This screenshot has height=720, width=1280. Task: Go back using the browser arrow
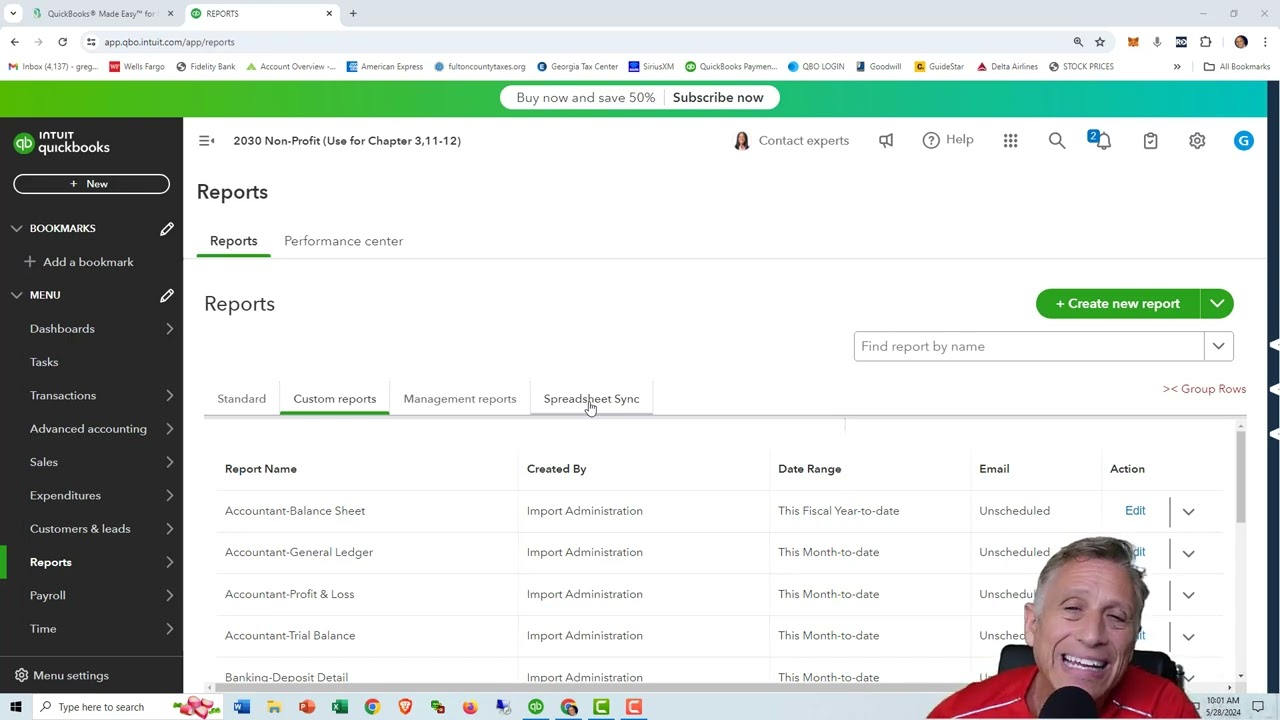pos(15,42)
